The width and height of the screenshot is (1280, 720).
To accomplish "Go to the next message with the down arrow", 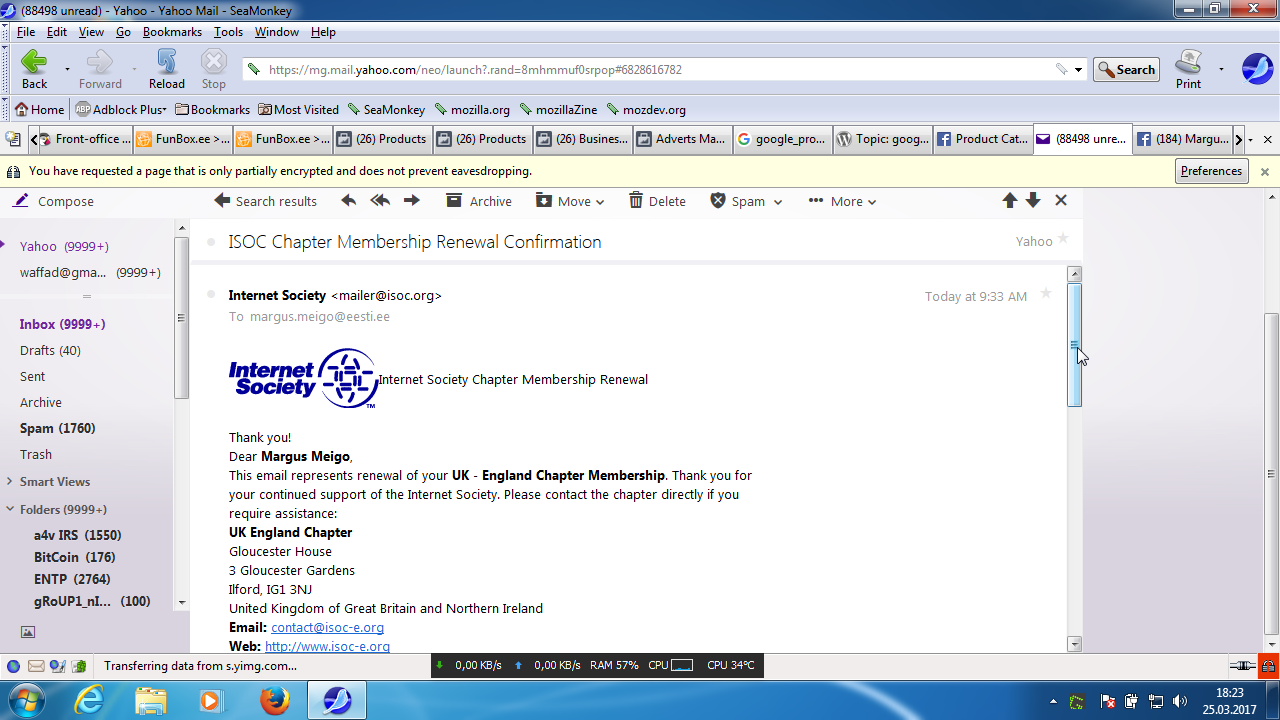I will 1033,201.
